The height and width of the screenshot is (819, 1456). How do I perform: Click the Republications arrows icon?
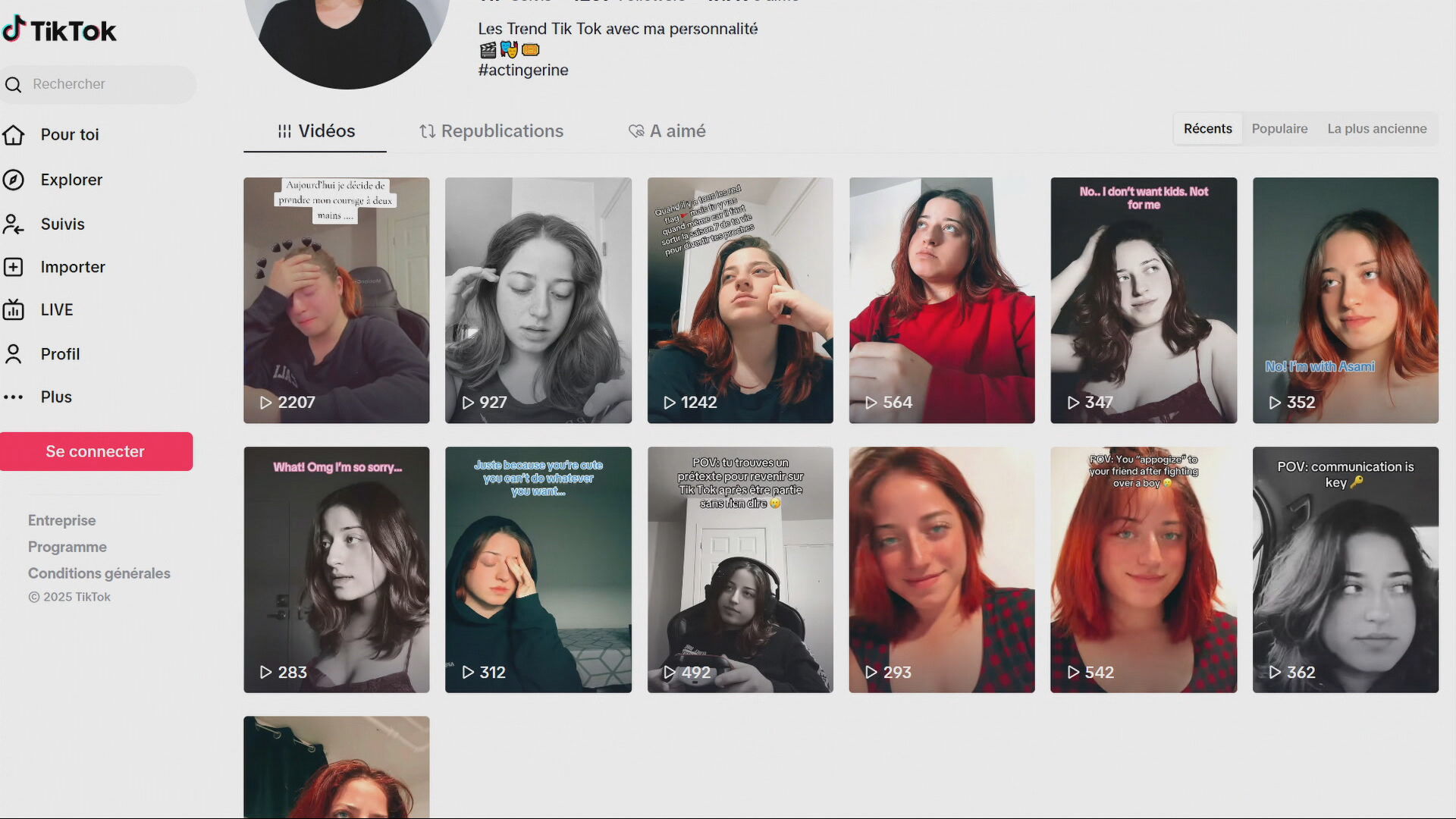(x=427, y=131)
